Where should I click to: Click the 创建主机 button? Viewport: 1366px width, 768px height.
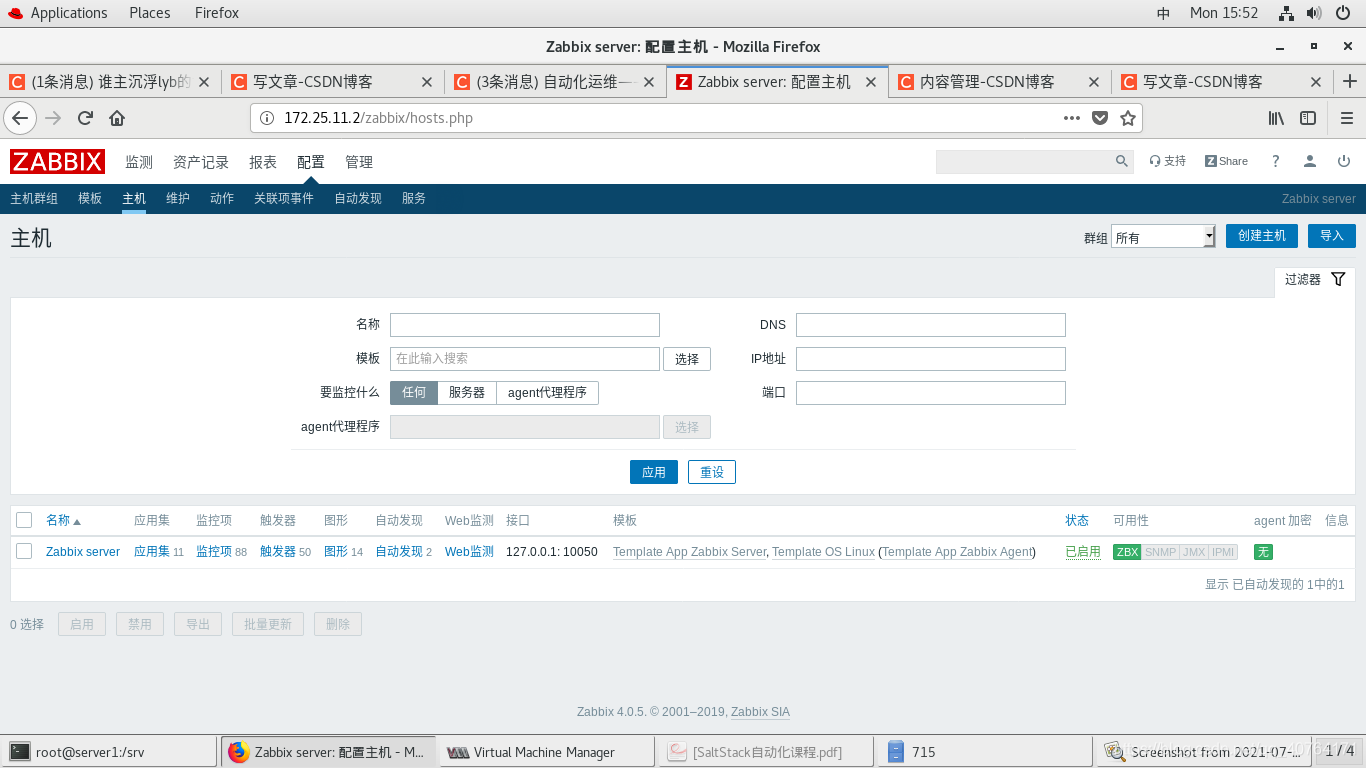pos(1262,236)
